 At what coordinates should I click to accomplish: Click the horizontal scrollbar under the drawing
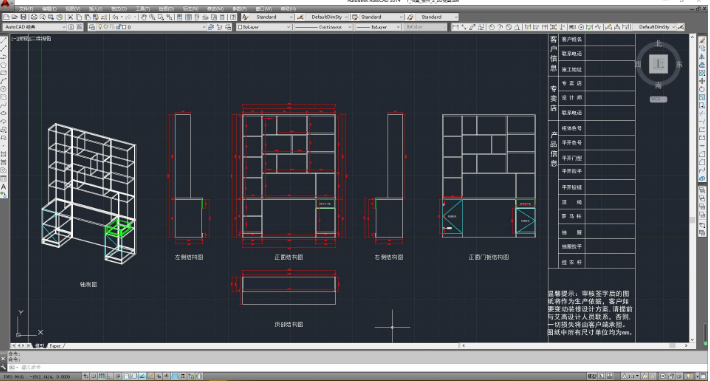click(x=574, y=346)
